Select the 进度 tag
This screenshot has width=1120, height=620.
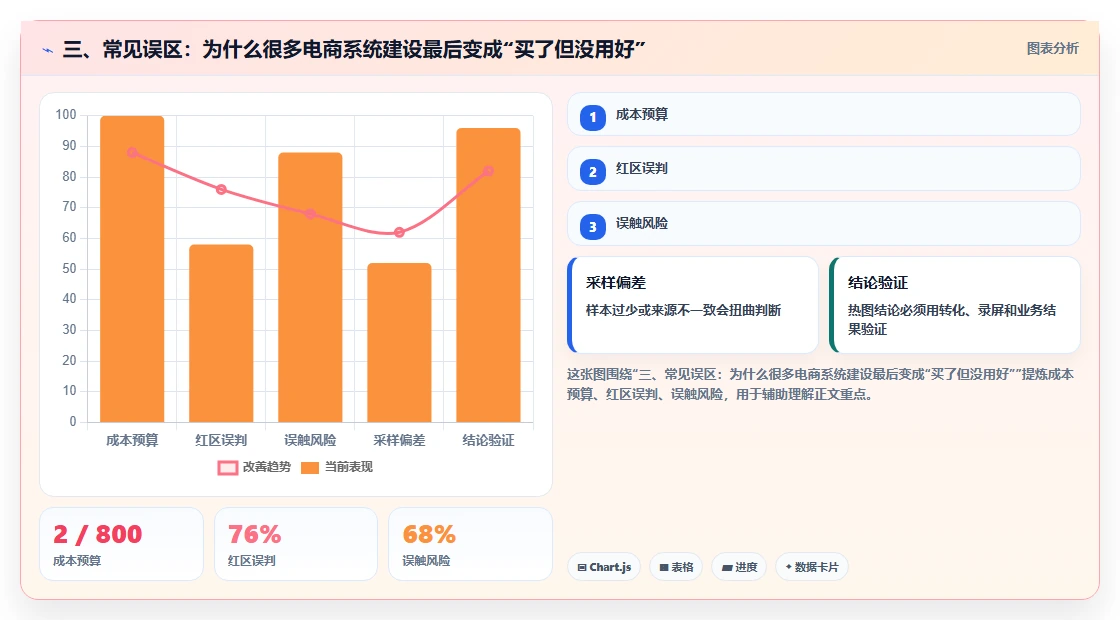[739, 567]
